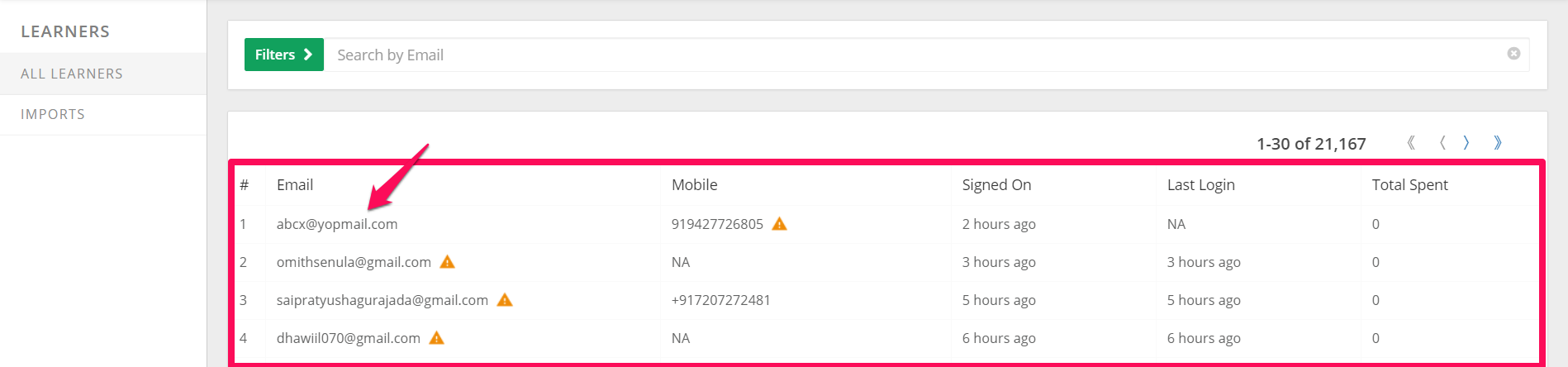The image size is (1568, 367).
Task: Jump to the last page arrow
Action: coord(1497,143)
